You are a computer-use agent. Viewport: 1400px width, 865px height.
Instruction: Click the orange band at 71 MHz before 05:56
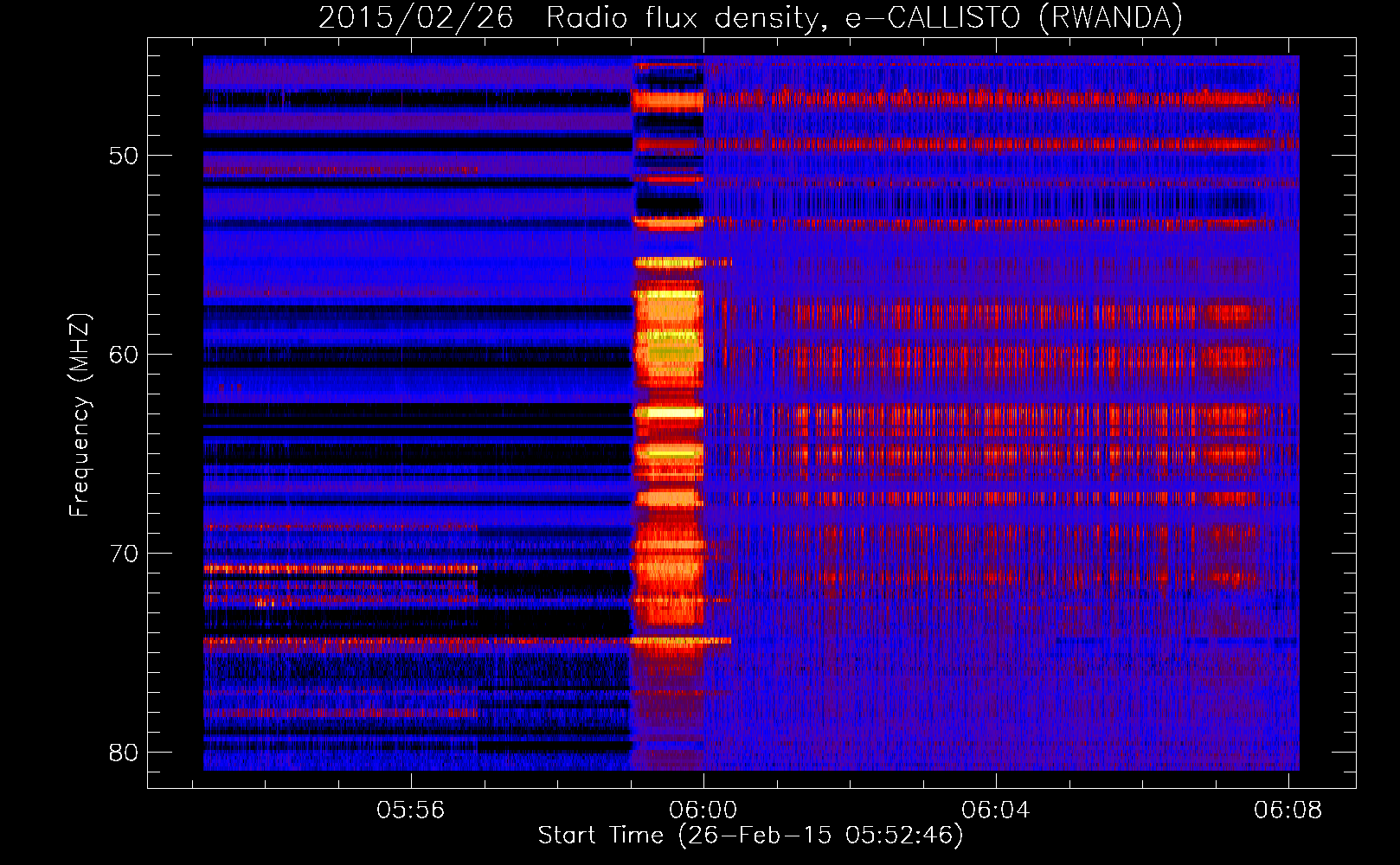coord(340,569)
